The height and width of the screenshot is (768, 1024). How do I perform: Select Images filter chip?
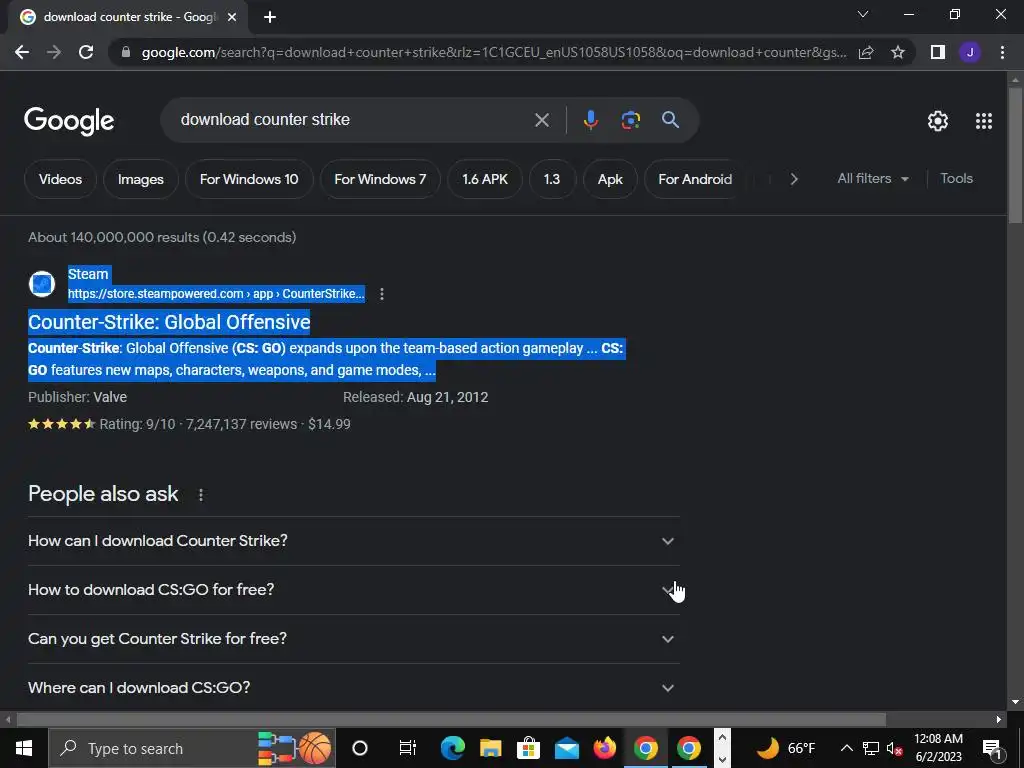click(x=140, y=179)
